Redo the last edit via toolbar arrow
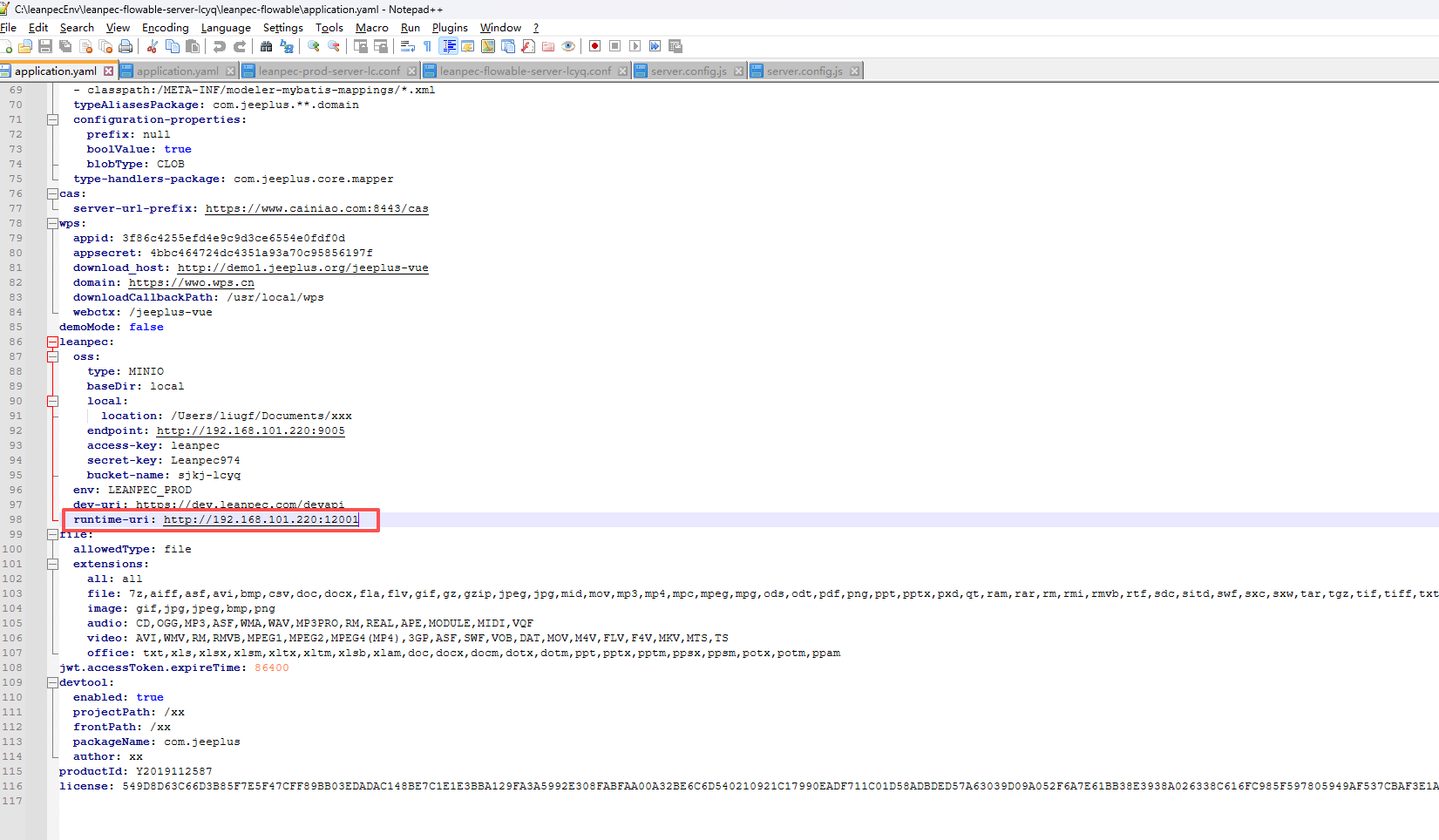 tap(240, 46)
